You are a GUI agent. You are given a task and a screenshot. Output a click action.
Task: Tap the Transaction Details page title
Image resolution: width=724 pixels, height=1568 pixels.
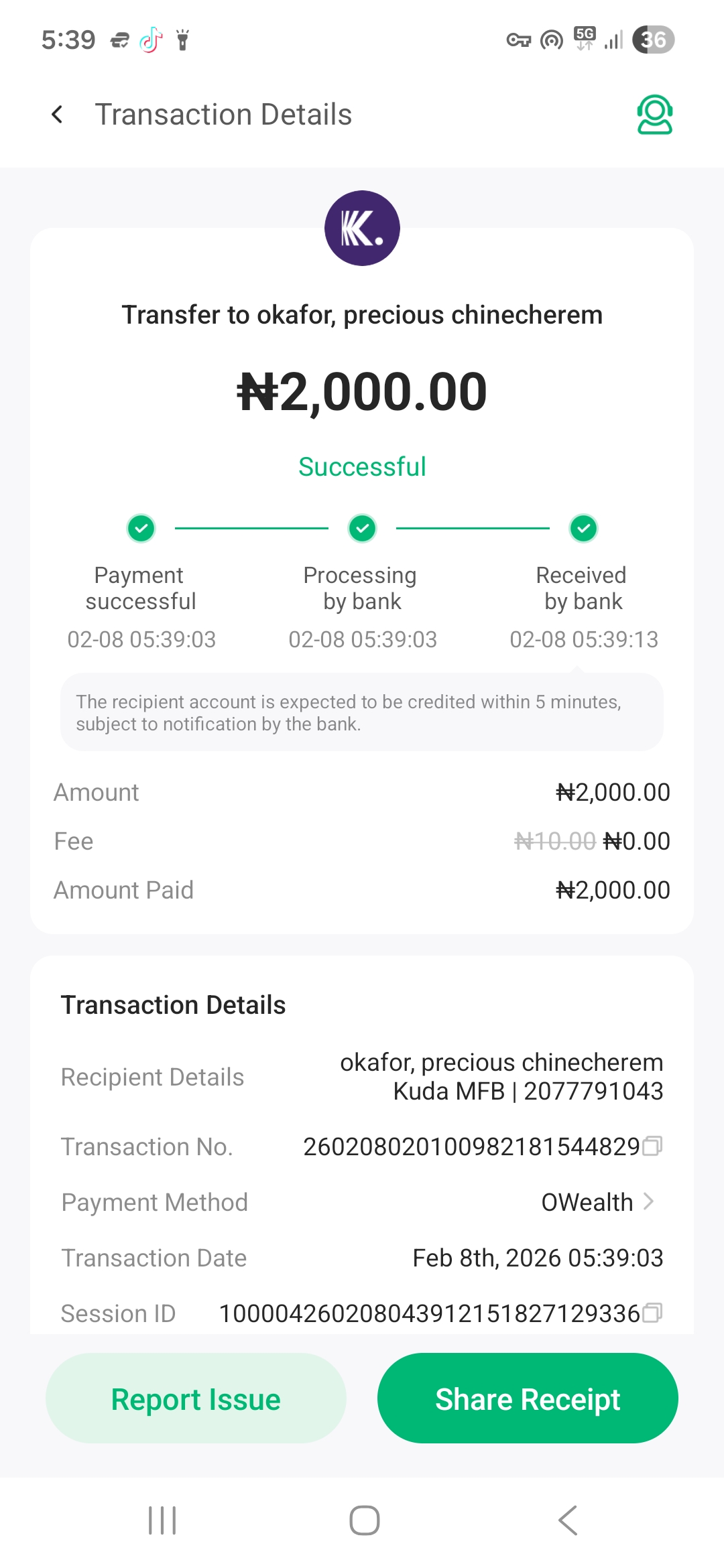223,115
